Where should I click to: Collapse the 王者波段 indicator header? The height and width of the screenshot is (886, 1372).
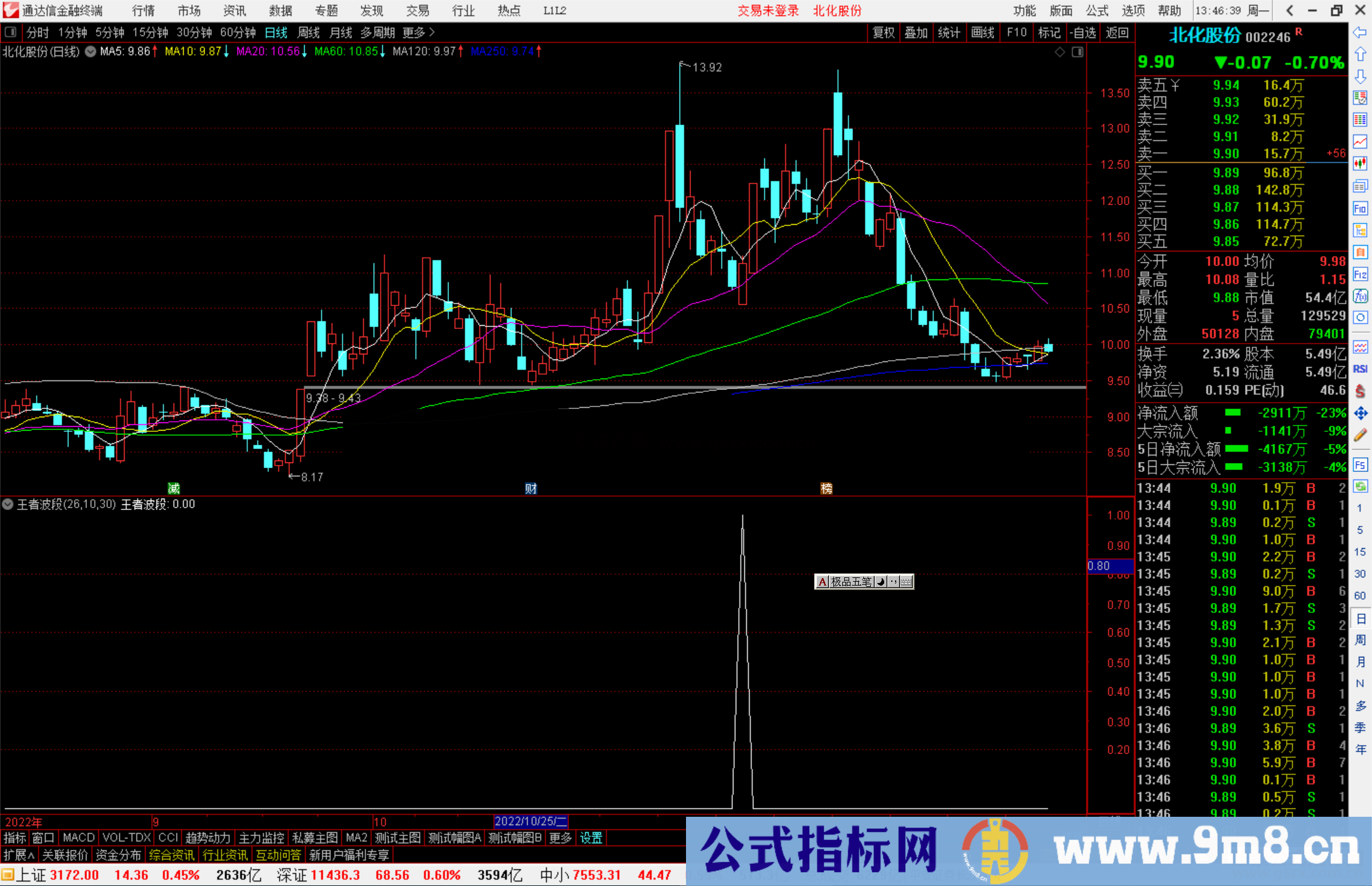pyautogui.click(x=8, y=504)
